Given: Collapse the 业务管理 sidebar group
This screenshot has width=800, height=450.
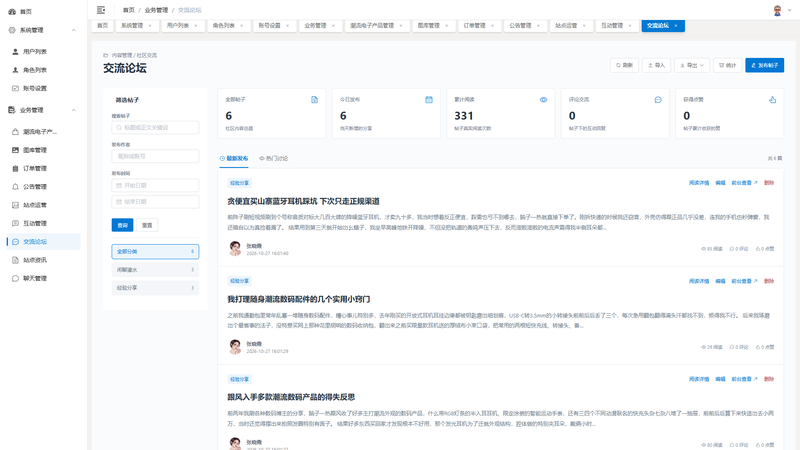Looking at the screenshot, I should pos(73,110).
